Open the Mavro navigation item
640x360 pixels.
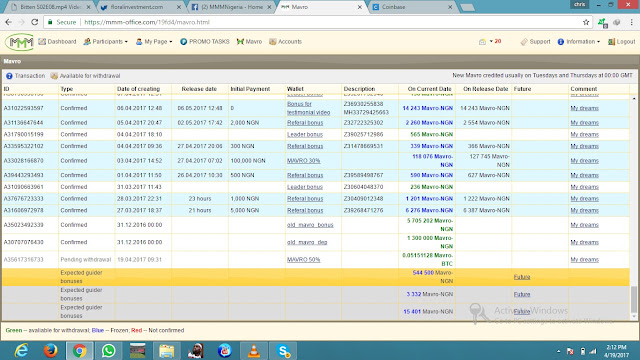[249, 42]
